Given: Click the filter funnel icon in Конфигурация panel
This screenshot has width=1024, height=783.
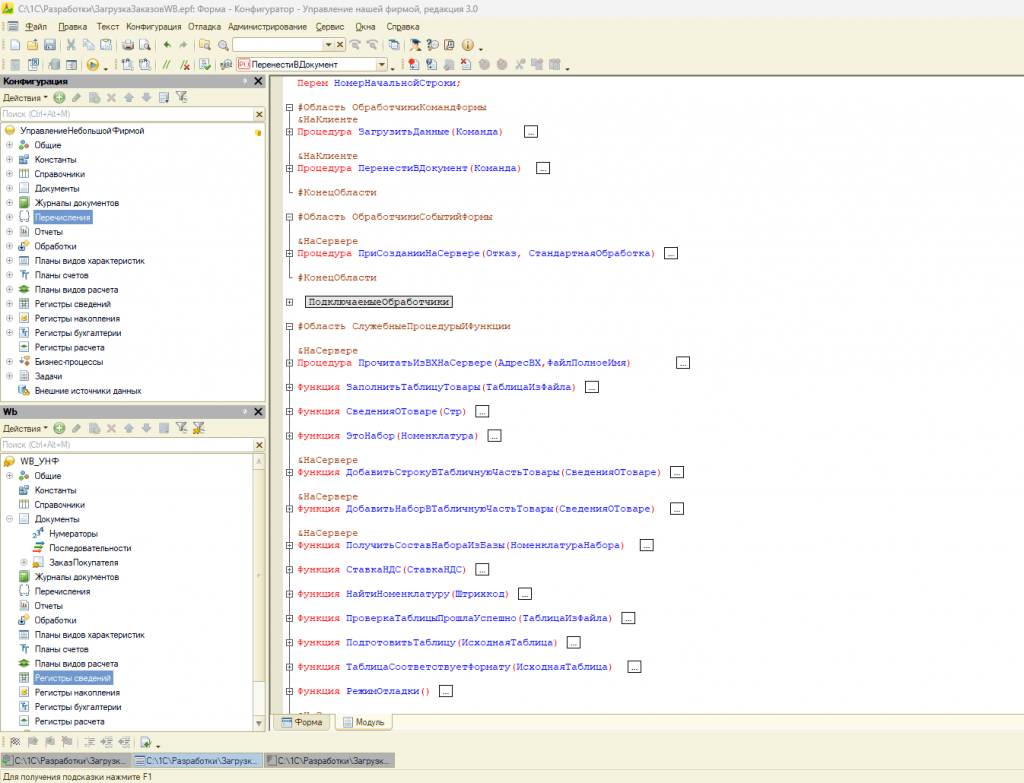Looking at the screenshot, I should 182,97.
